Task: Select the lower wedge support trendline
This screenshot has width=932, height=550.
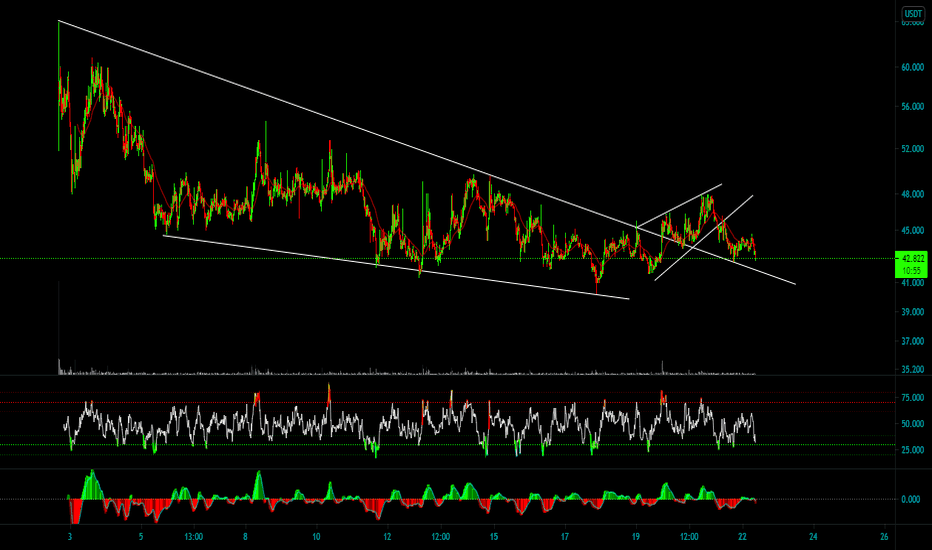Action: click(x=396, y=267)
